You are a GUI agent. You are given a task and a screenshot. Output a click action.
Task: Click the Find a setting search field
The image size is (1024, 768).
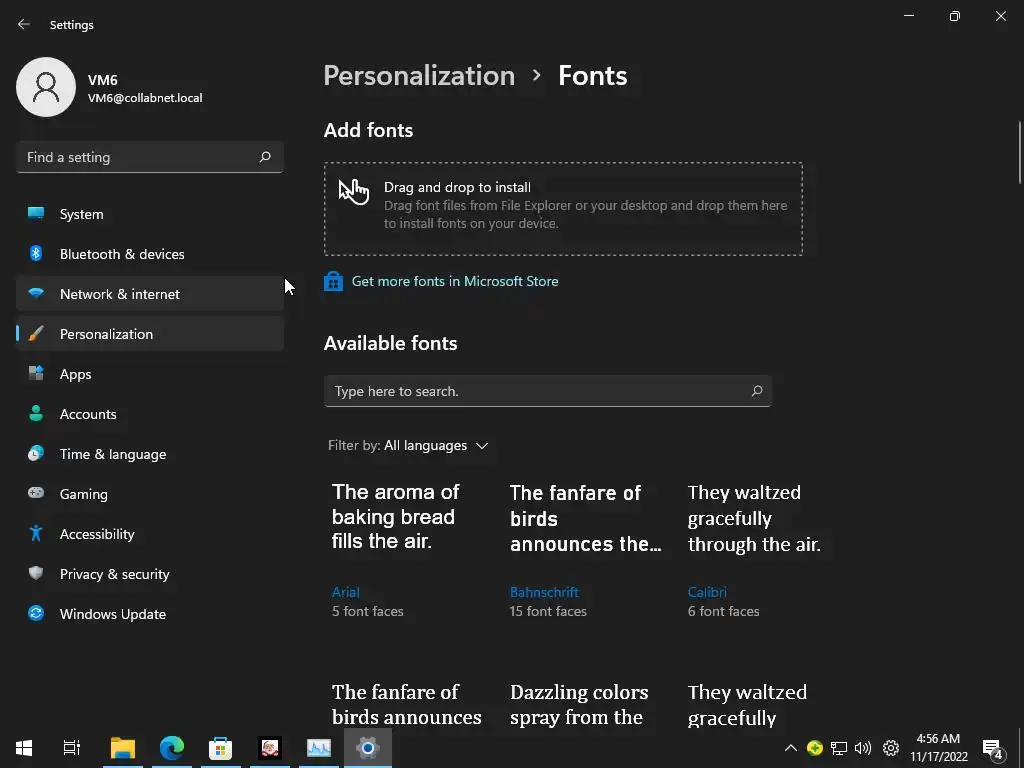(x=140, y=157)
